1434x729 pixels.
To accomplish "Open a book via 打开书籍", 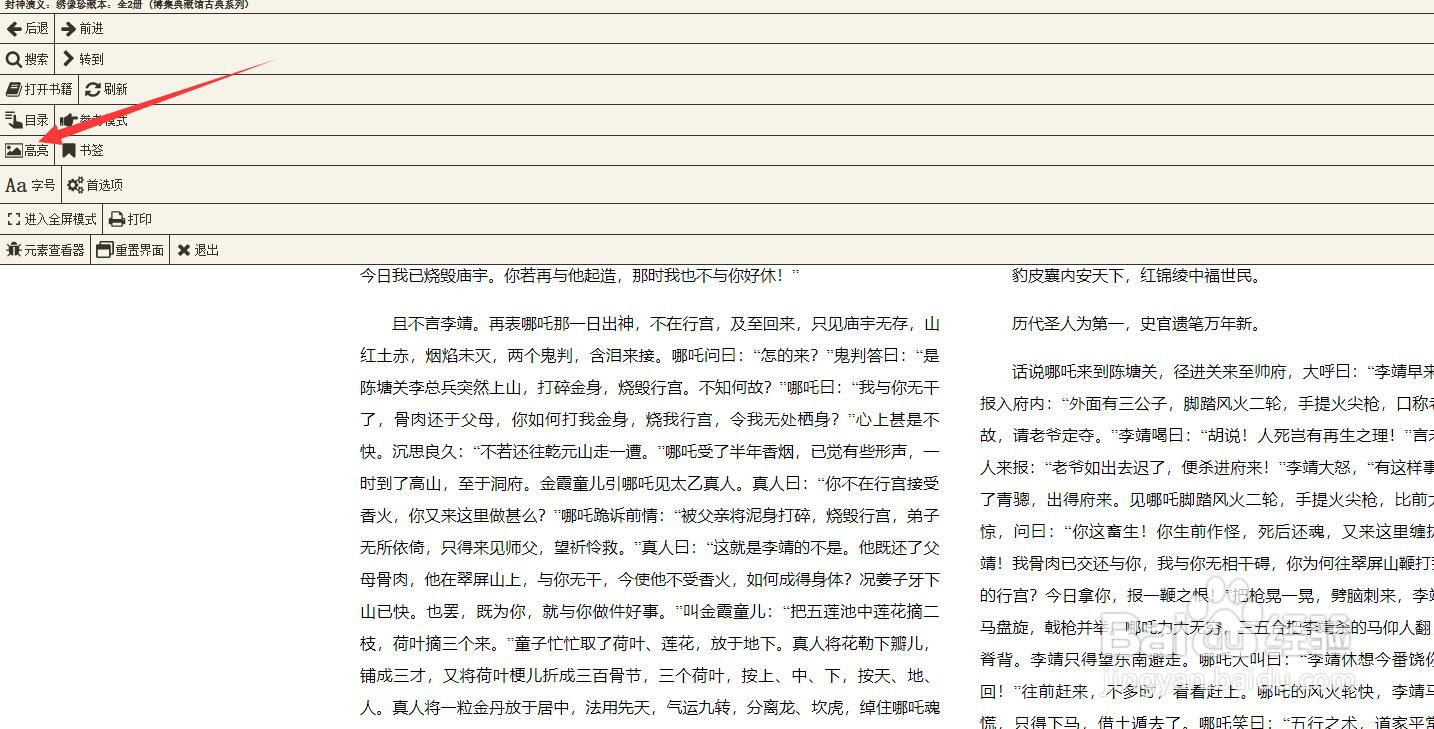I will pyautogui.click(x=39, y=89).
